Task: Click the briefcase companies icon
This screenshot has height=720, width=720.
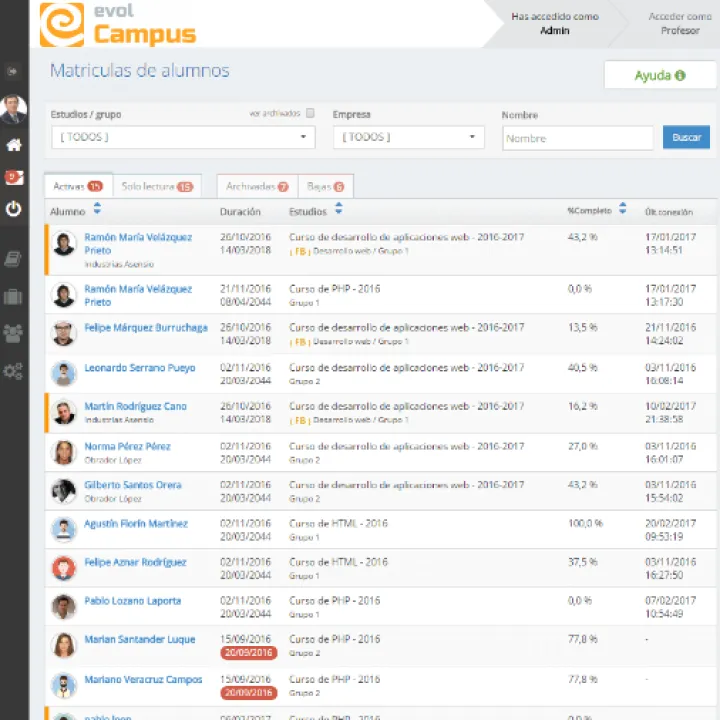Action: click(x=14, y=296)
